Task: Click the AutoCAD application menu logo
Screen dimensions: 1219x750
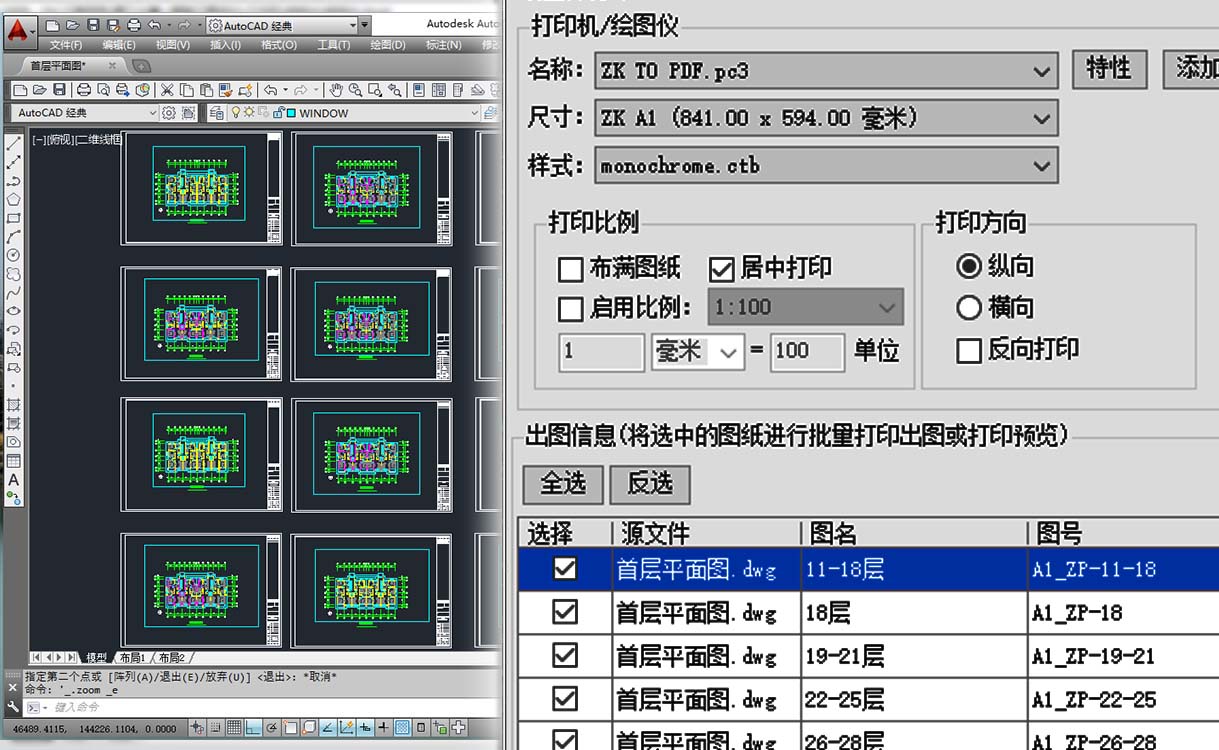Action: point(17,30)
